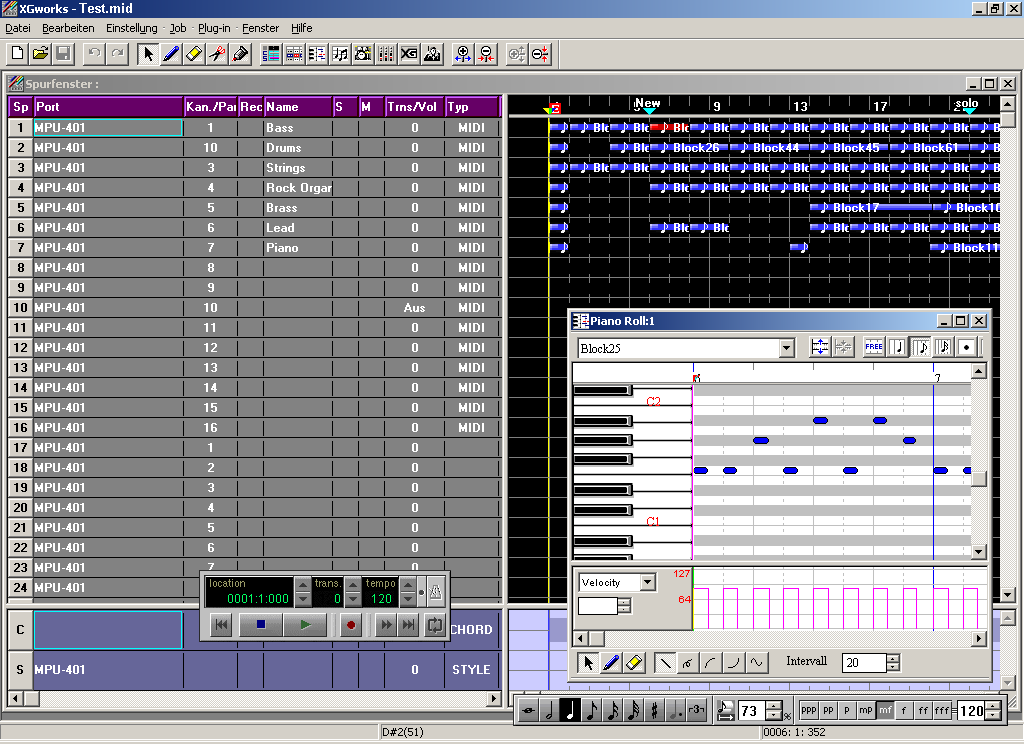Click the Name column header
1024x744 pixels.
tap(298, 107)
